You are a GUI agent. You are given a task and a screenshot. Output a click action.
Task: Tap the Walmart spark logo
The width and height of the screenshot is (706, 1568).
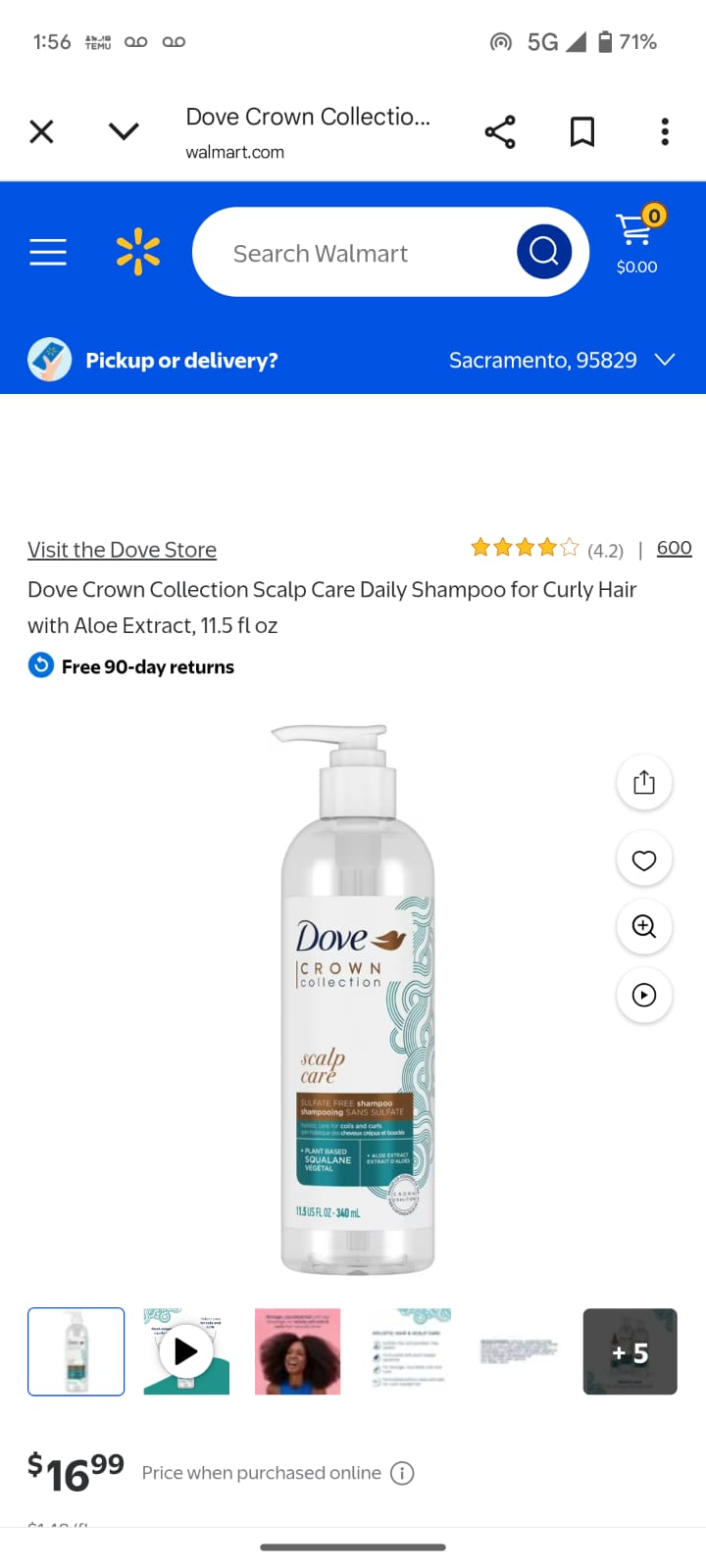tap(138, 252)
